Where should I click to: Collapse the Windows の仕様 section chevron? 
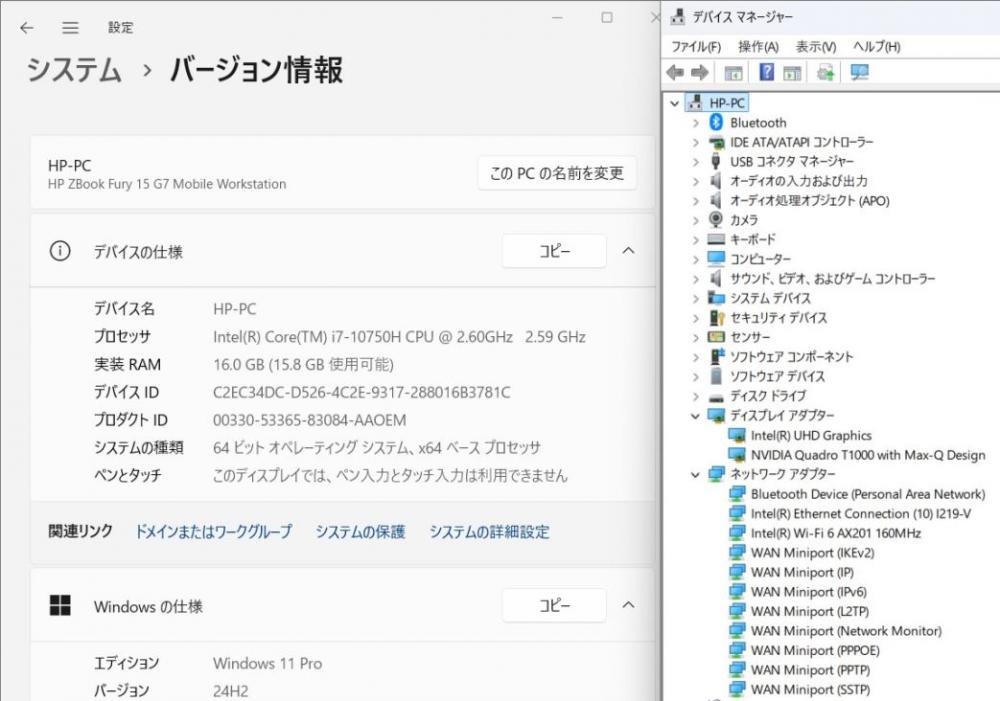point(628,605)
